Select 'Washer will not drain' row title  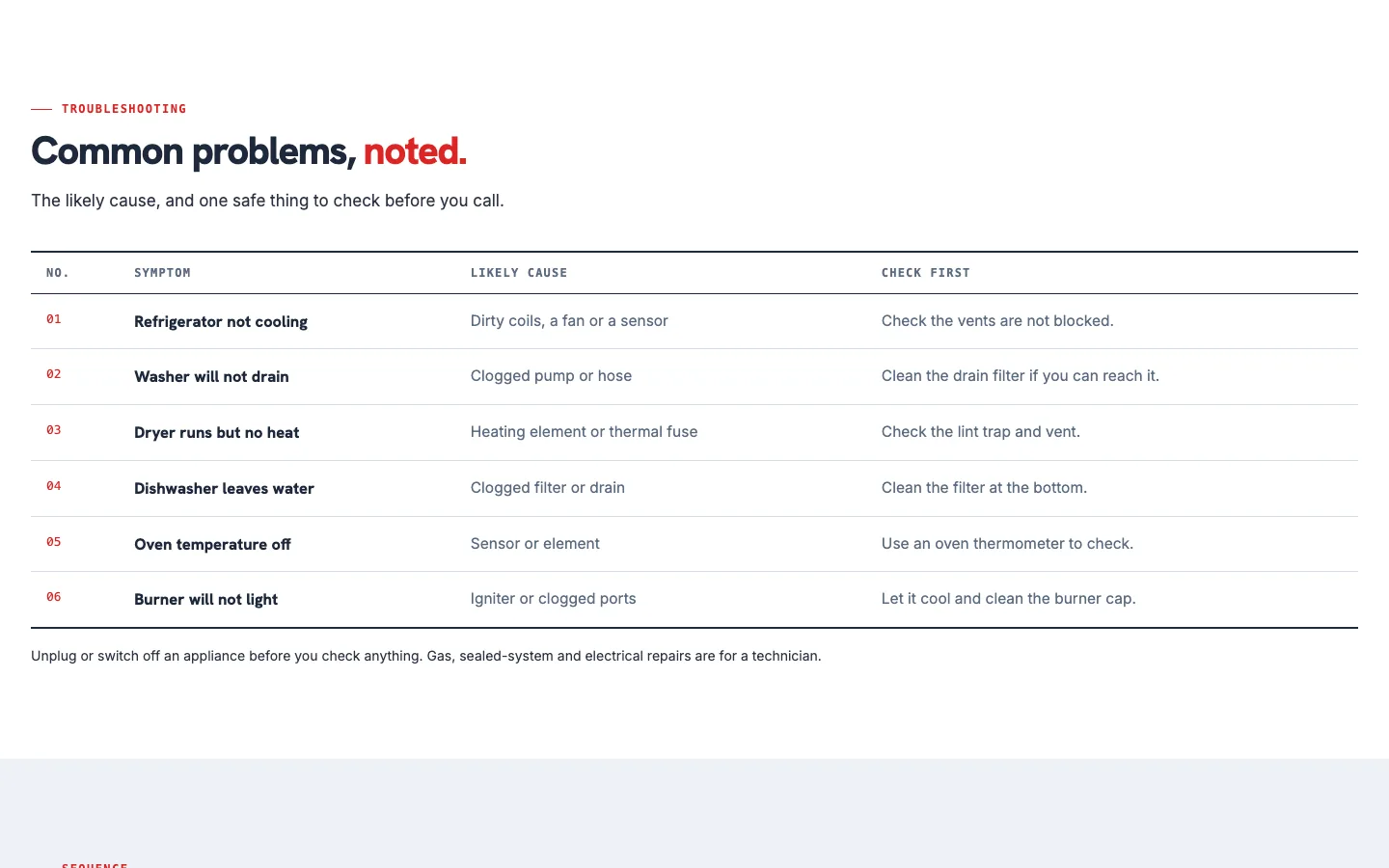[211, 376]
